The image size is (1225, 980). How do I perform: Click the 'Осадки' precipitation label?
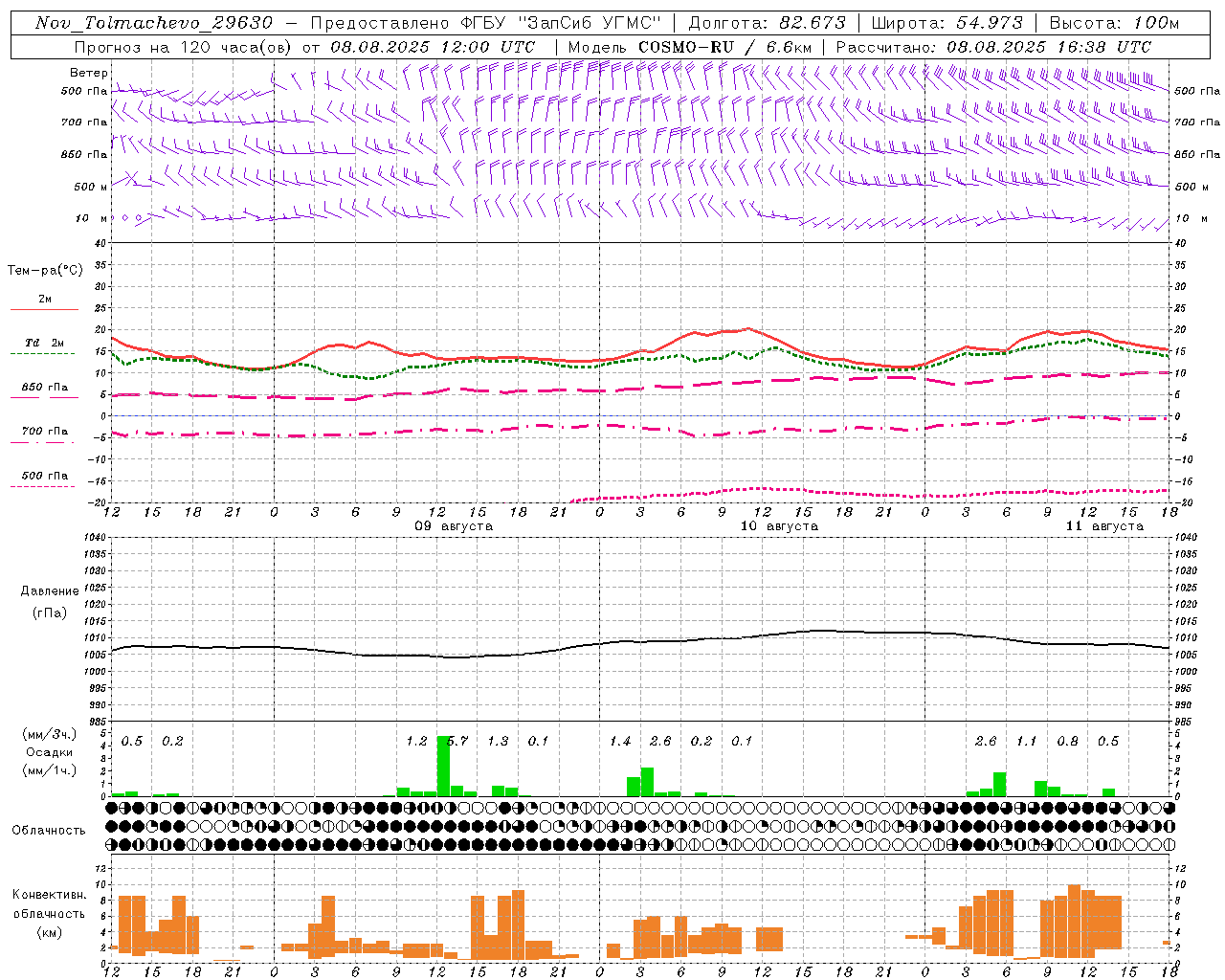50,752
